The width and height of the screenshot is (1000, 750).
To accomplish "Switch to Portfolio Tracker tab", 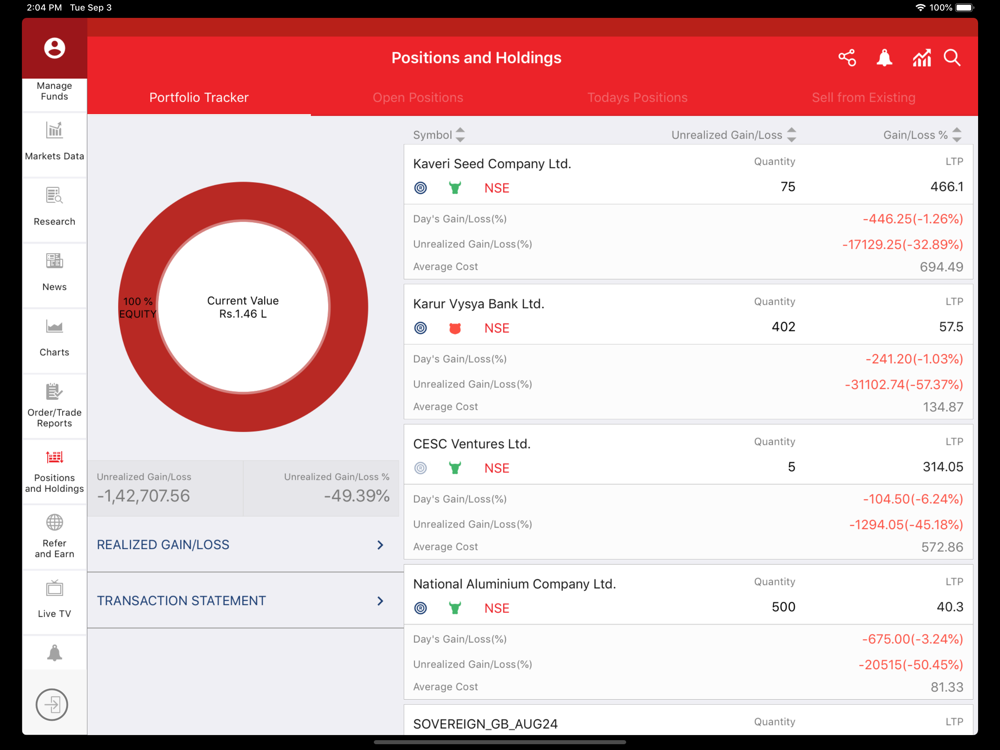I will click(199, 98).
